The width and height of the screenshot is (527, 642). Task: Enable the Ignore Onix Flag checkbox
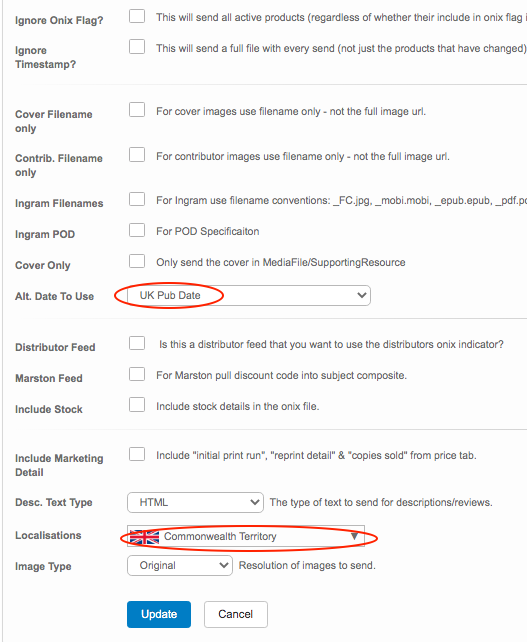click(137, 16)
